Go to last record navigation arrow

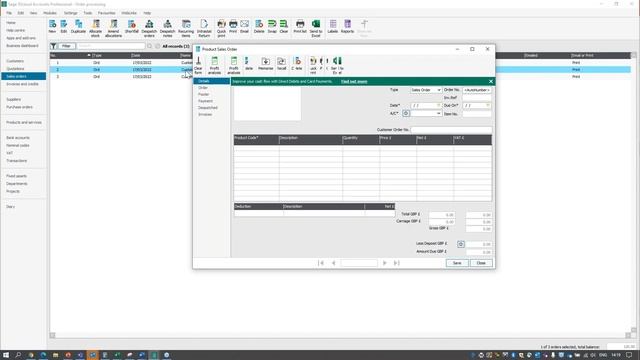[x=396, y=263]
